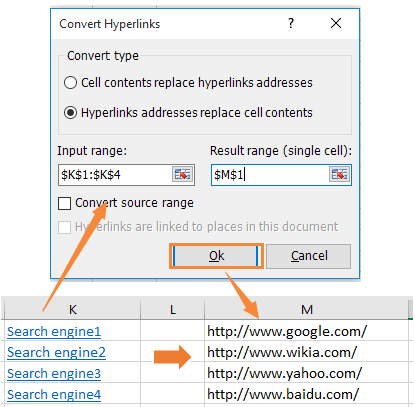Click inside the Result range field
This screenshot has height=407, width=415.
pyautogui.click(x=270, y=175)
